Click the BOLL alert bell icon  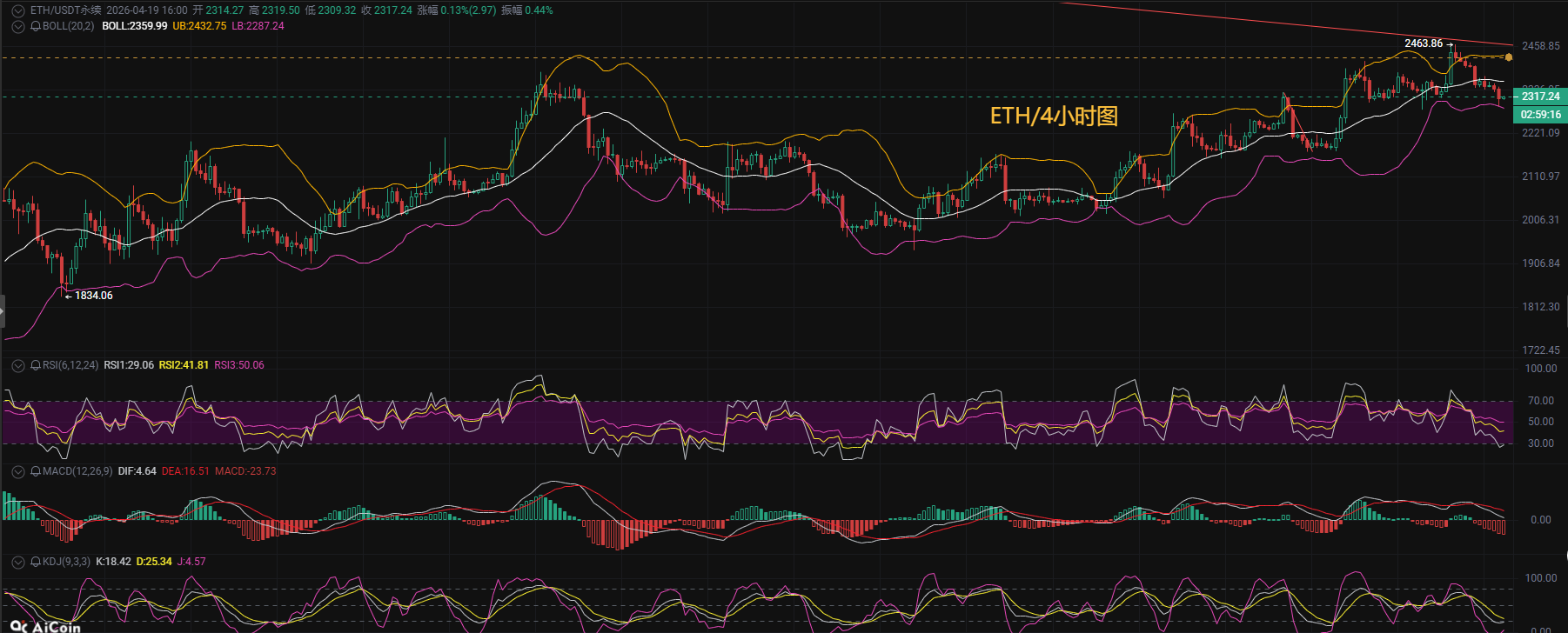[36, 26]
